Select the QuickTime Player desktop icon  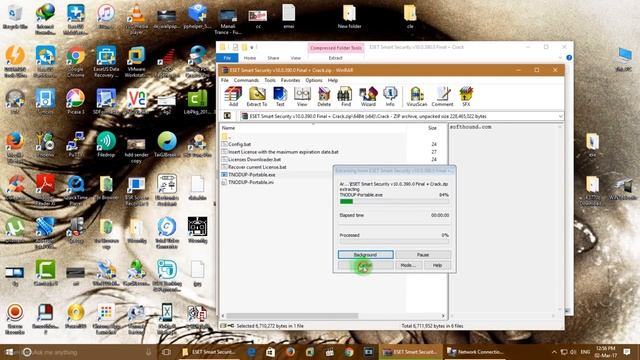[x=76, y=190]
